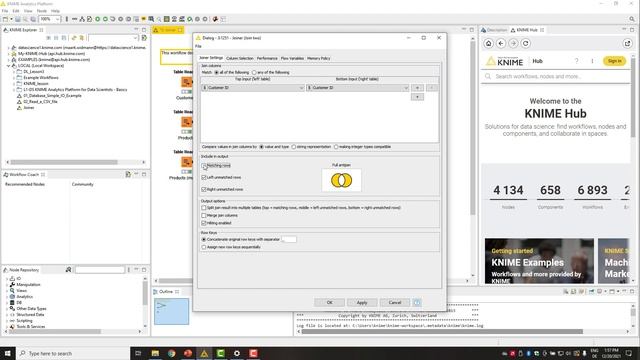
Task: Click the KNIME Hub question mark icon
Action: 576,61
